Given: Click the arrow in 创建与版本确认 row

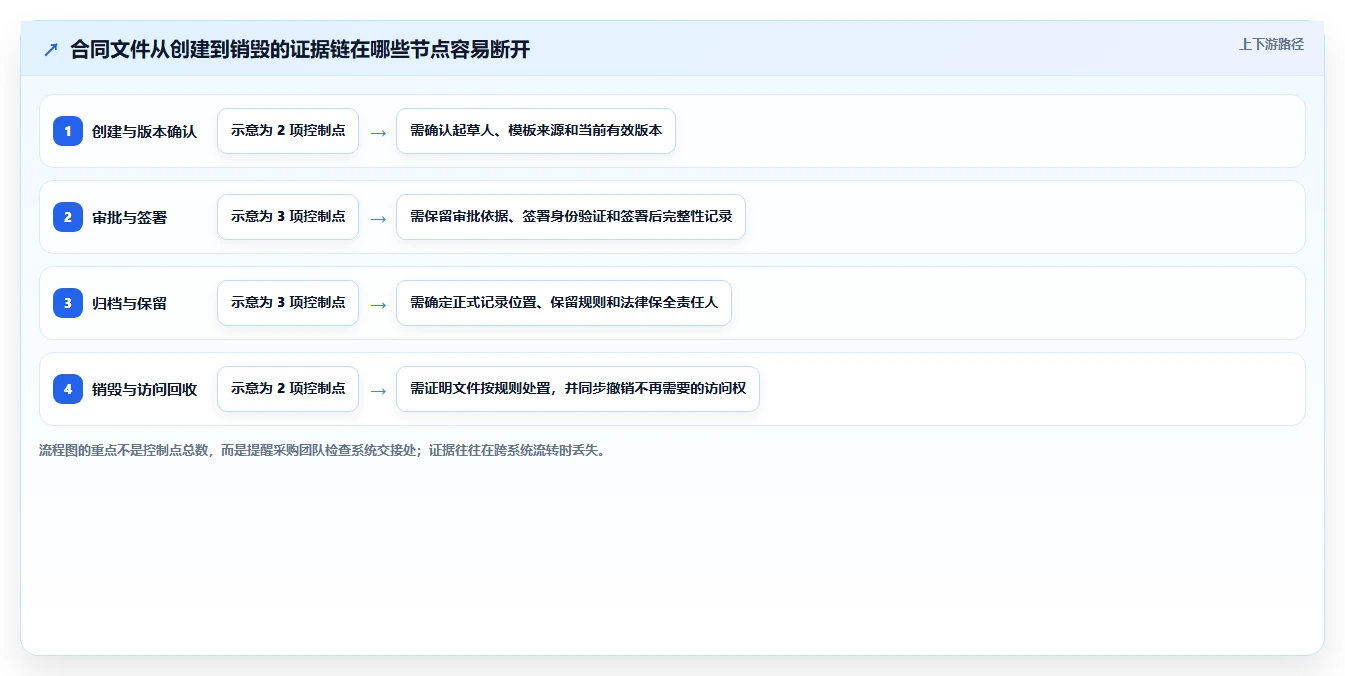Looking at the screenshot, I should pyautogui.click(x=378, y=132).
